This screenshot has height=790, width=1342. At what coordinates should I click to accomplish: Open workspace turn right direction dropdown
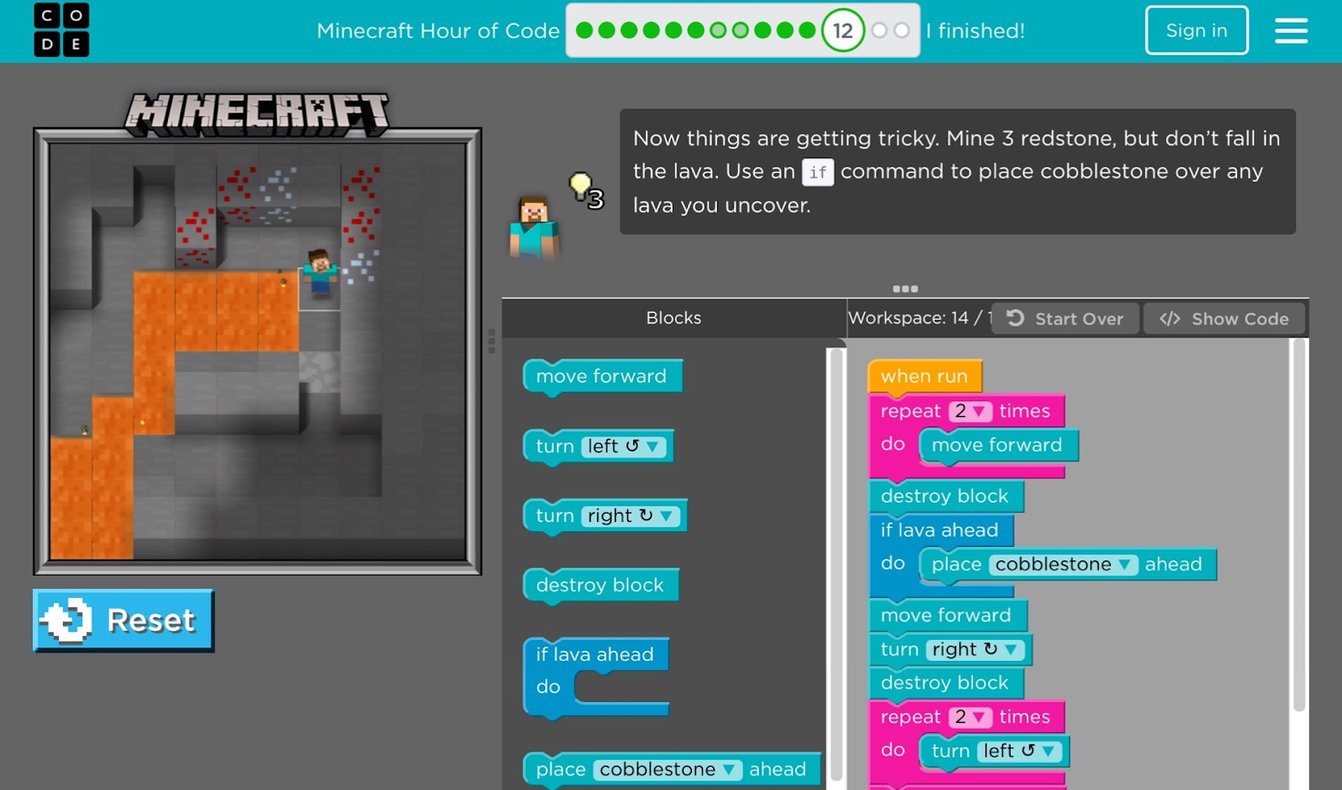(x=976, y=649)
